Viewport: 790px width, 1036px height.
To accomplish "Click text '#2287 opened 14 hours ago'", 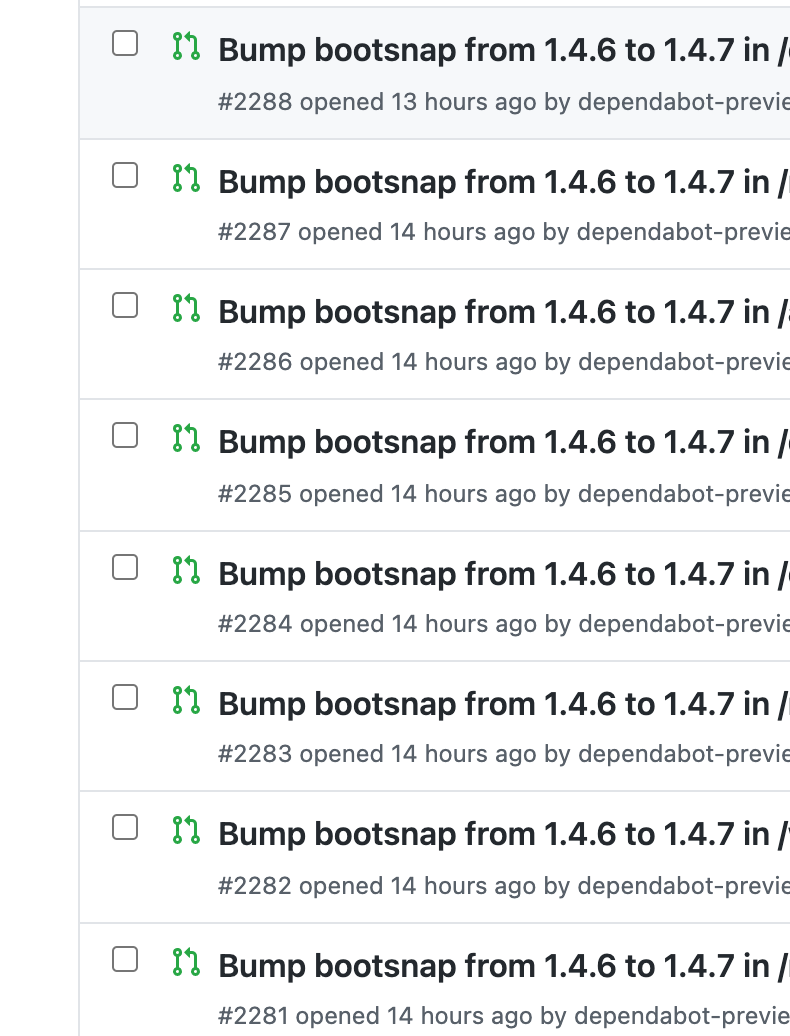I will [x=377, y=233].
